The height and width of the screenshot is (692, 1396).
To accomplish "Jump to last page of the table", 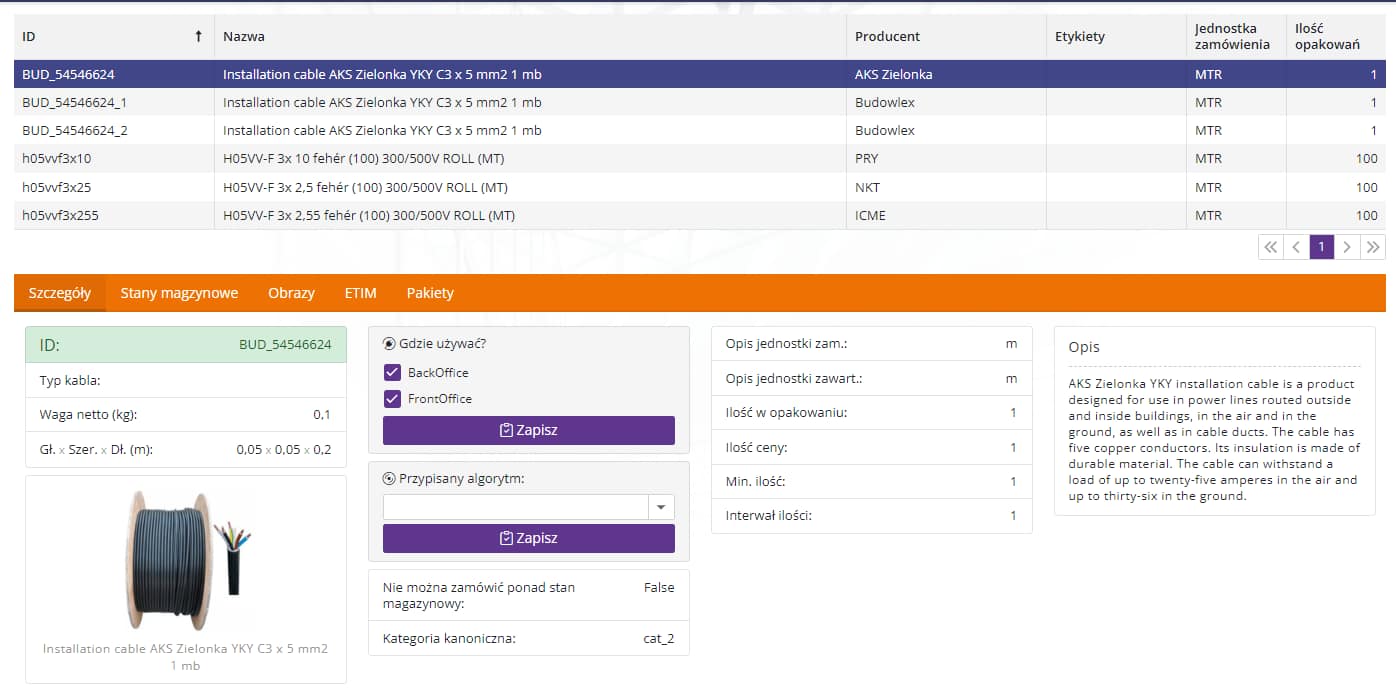I will [1373, 247].
